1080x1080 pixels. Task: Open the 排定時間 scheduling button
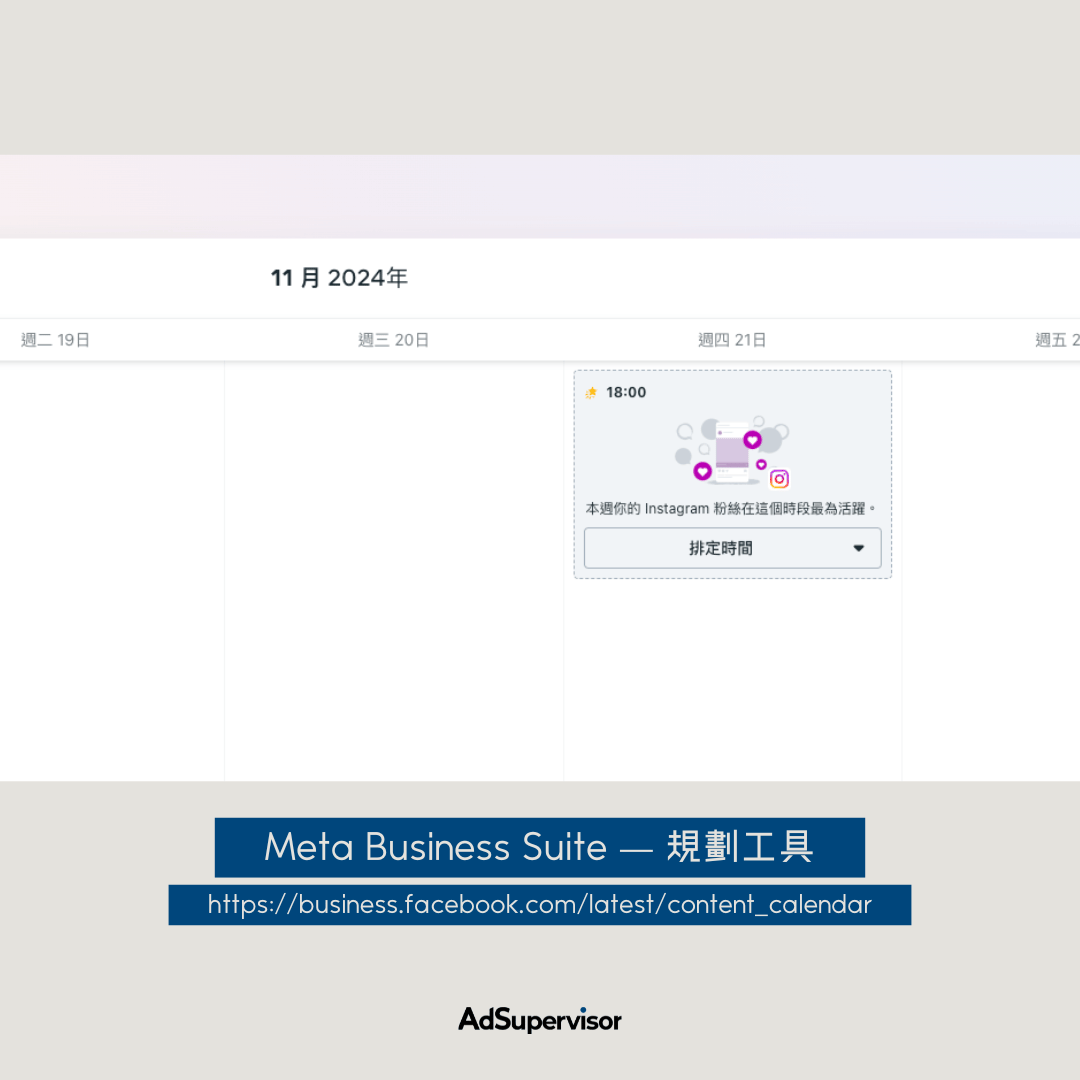coord(732,548)
